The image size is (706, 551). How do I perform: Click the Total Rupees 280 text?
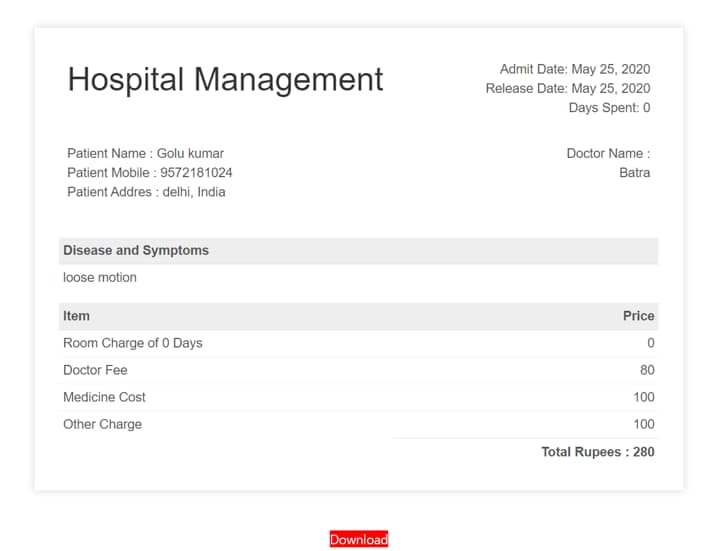tap(598, 452)
